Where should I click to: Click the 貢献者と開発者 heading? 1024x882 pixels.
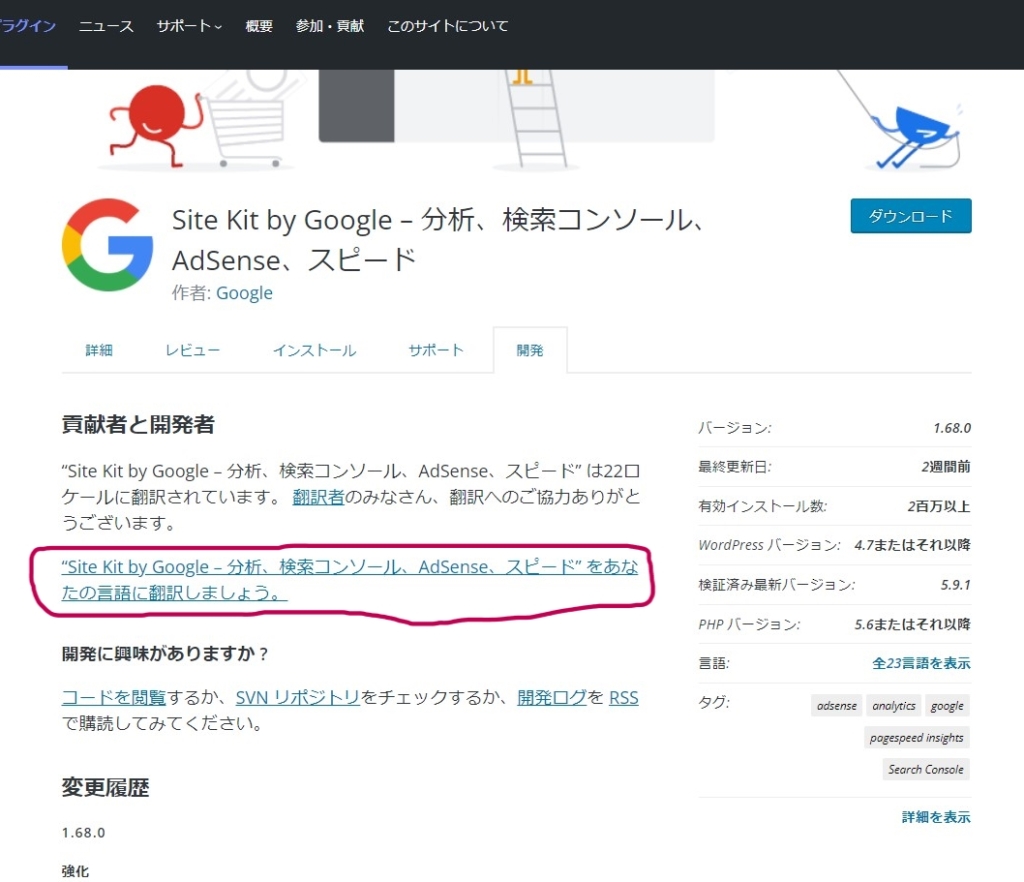[138, 424]
